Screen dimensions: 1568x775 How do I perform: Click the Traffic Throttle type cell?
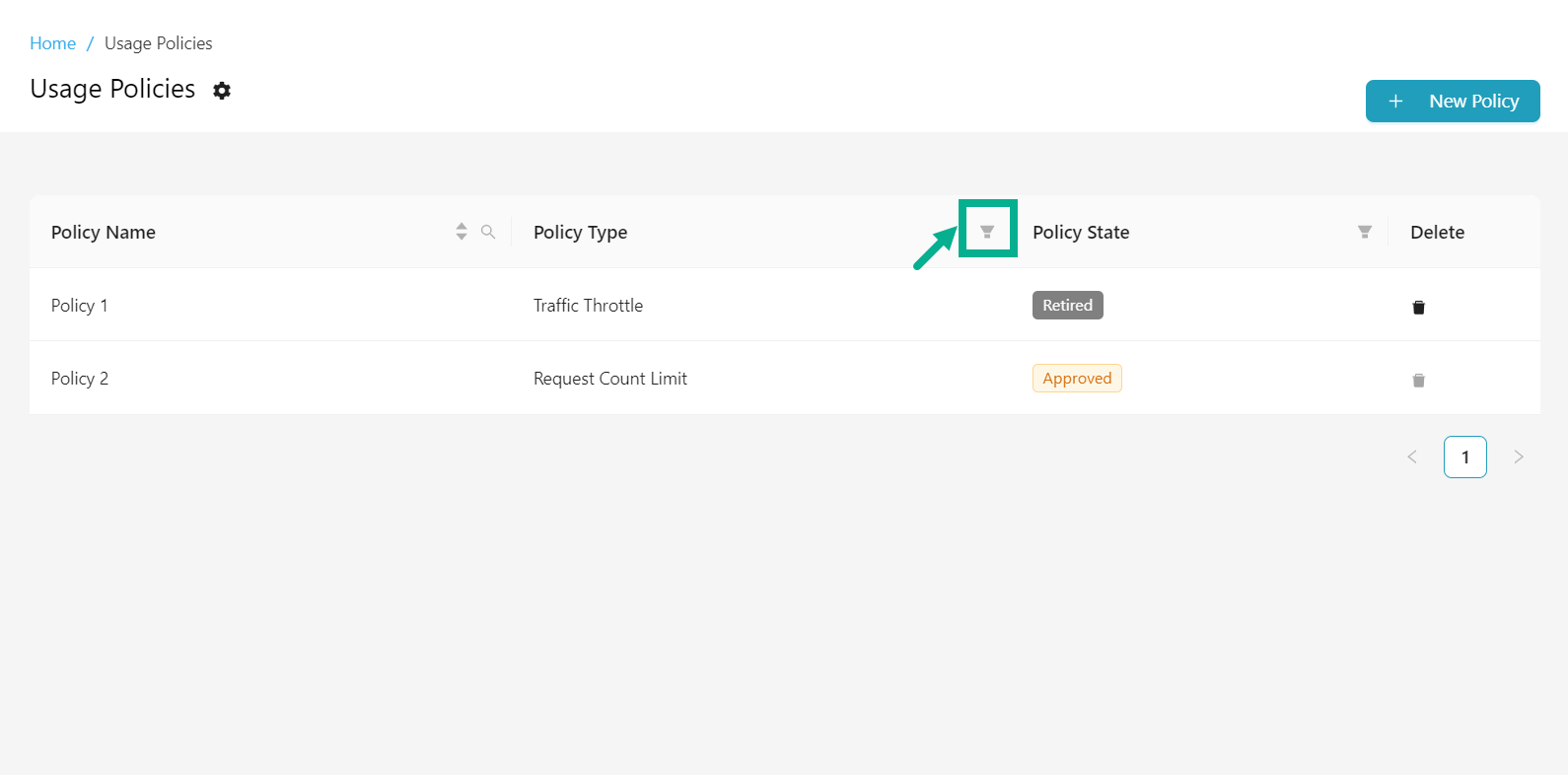click(588, 306)
